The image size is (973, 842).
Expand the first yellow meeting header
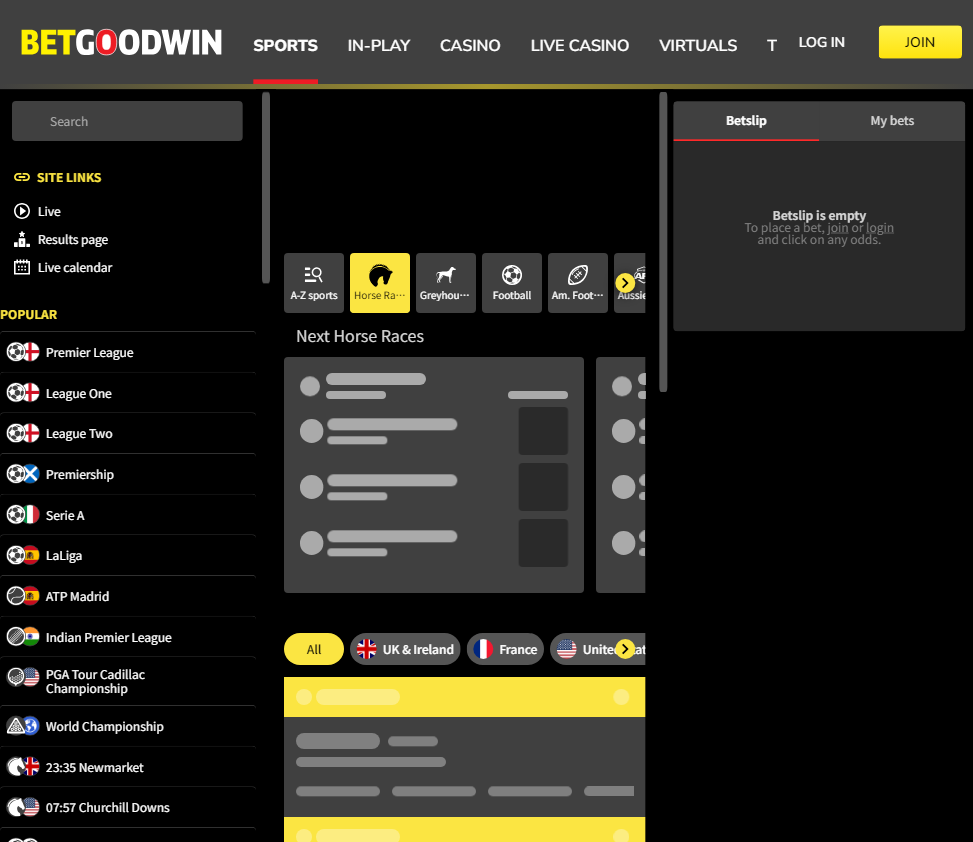[x=464, y=697]
